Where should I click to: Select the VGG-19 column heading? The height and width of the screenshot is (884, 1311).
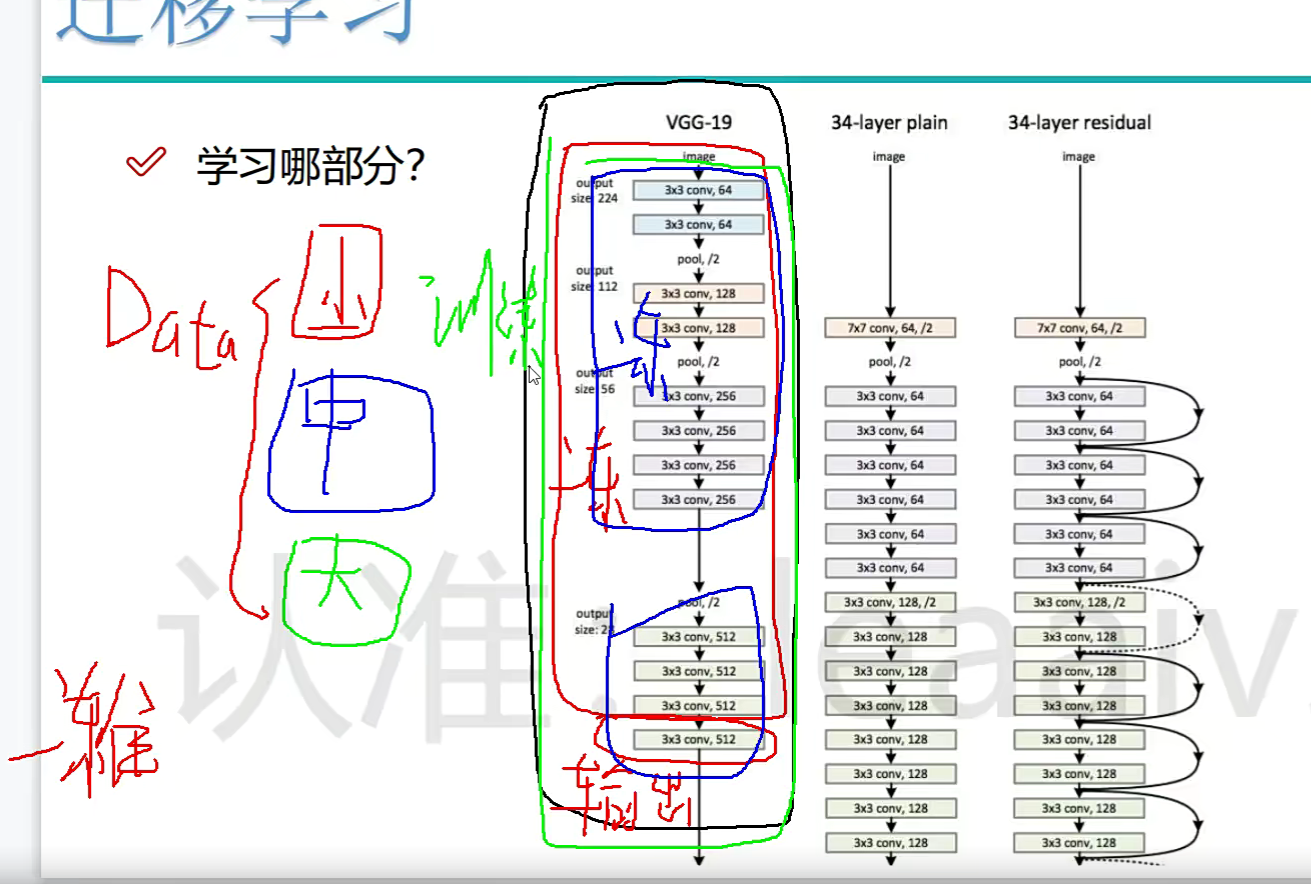pyautogui.click(x=699, y=123)
